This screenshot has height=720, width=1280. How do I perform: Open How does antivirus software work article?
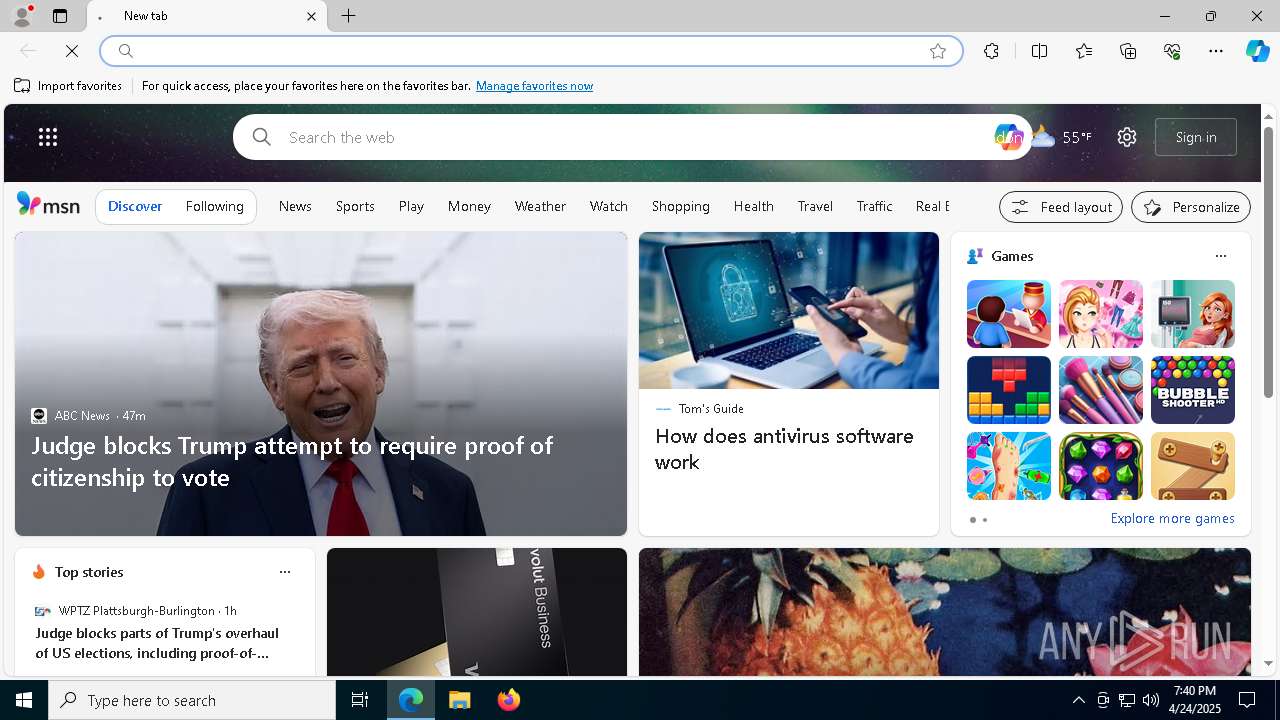click(784, 449)
